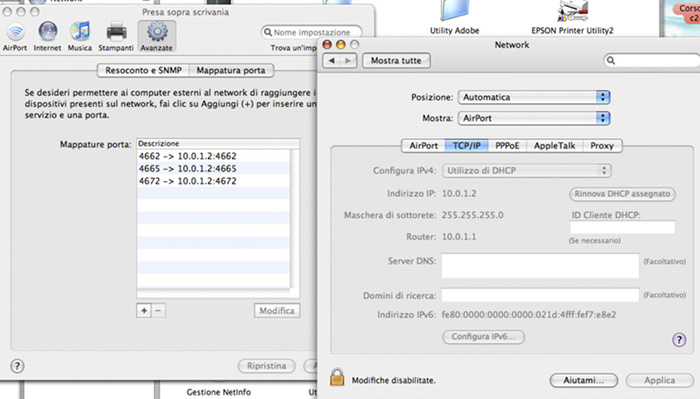Select mapping 4665 -> 10.0.1.2:4665
Viewport: 700px width, 399px height.
point(213,168)
